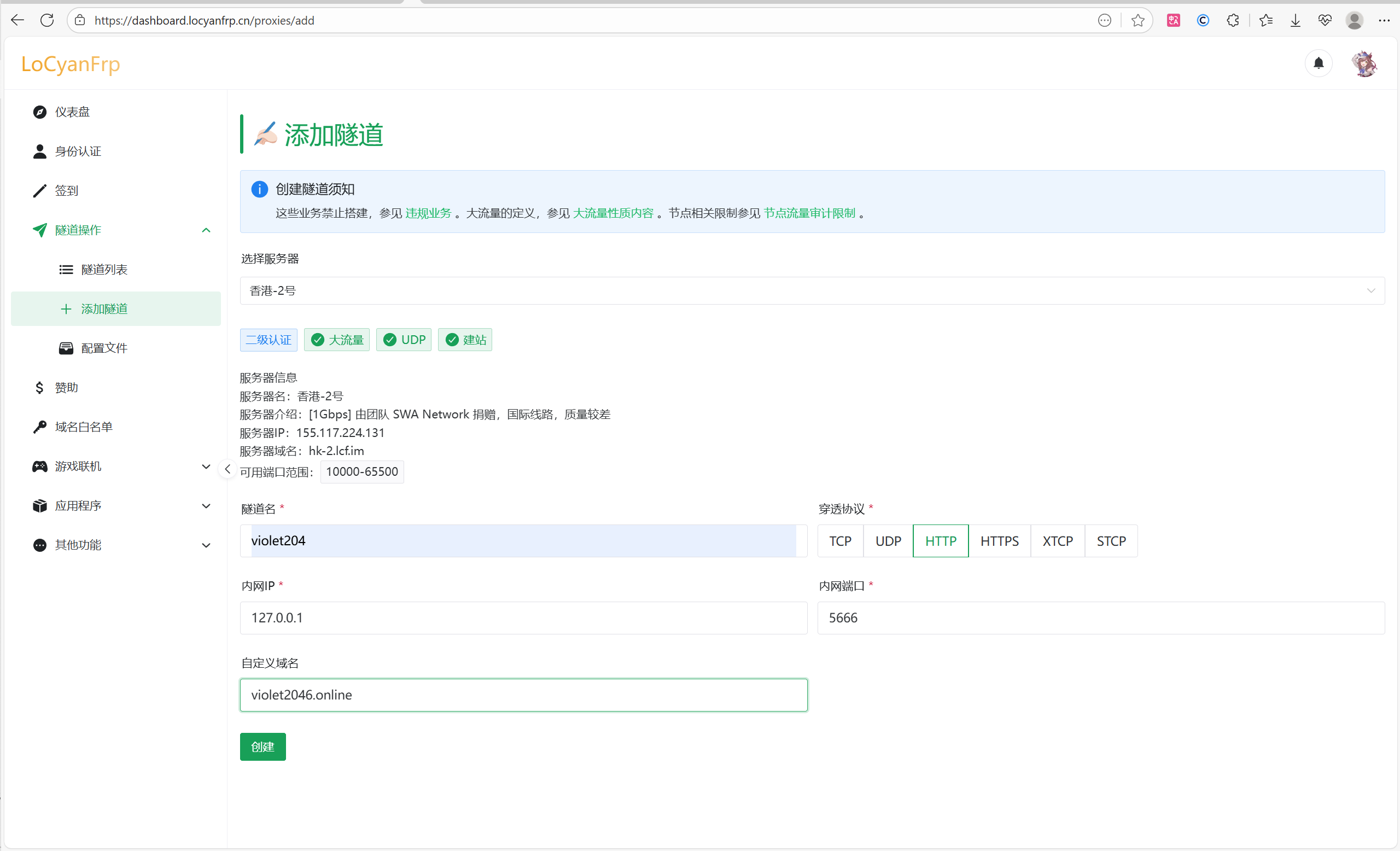
Task: Choose the STCP protocol option
Action: [1111, 541]
